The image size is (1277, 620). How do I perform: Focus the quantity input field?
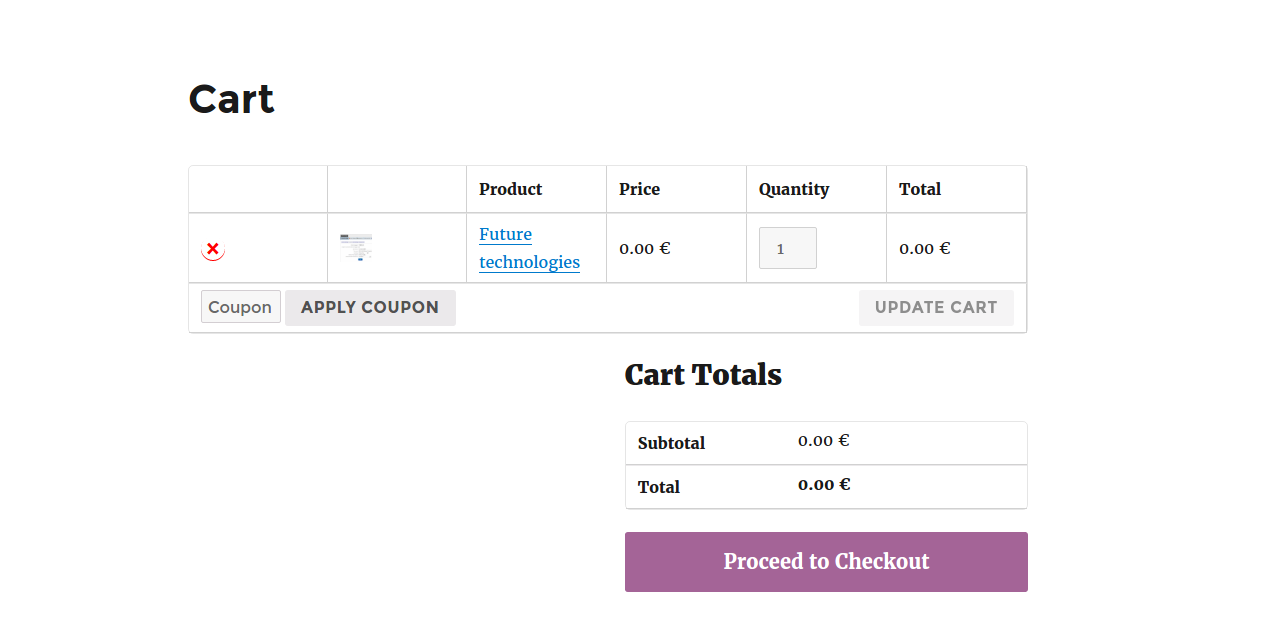click(787, 248)
